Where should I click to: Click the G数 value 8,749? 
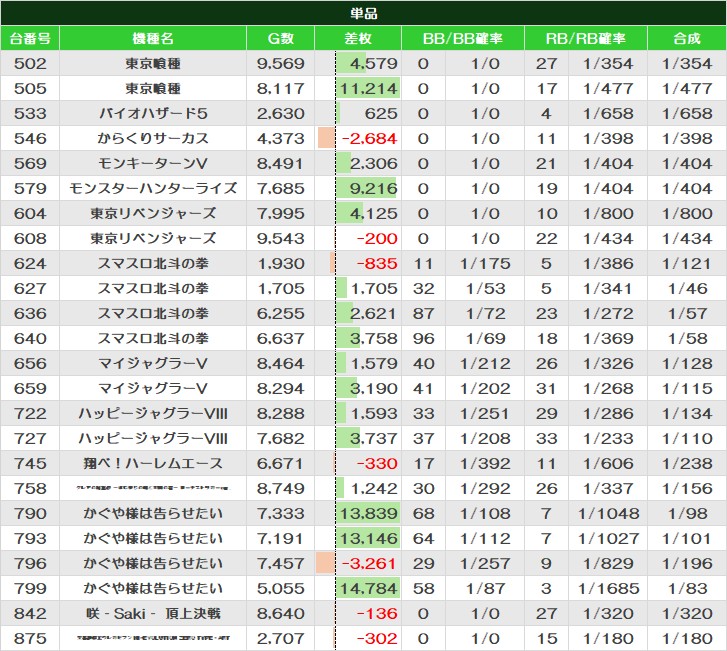coord(281,489)
